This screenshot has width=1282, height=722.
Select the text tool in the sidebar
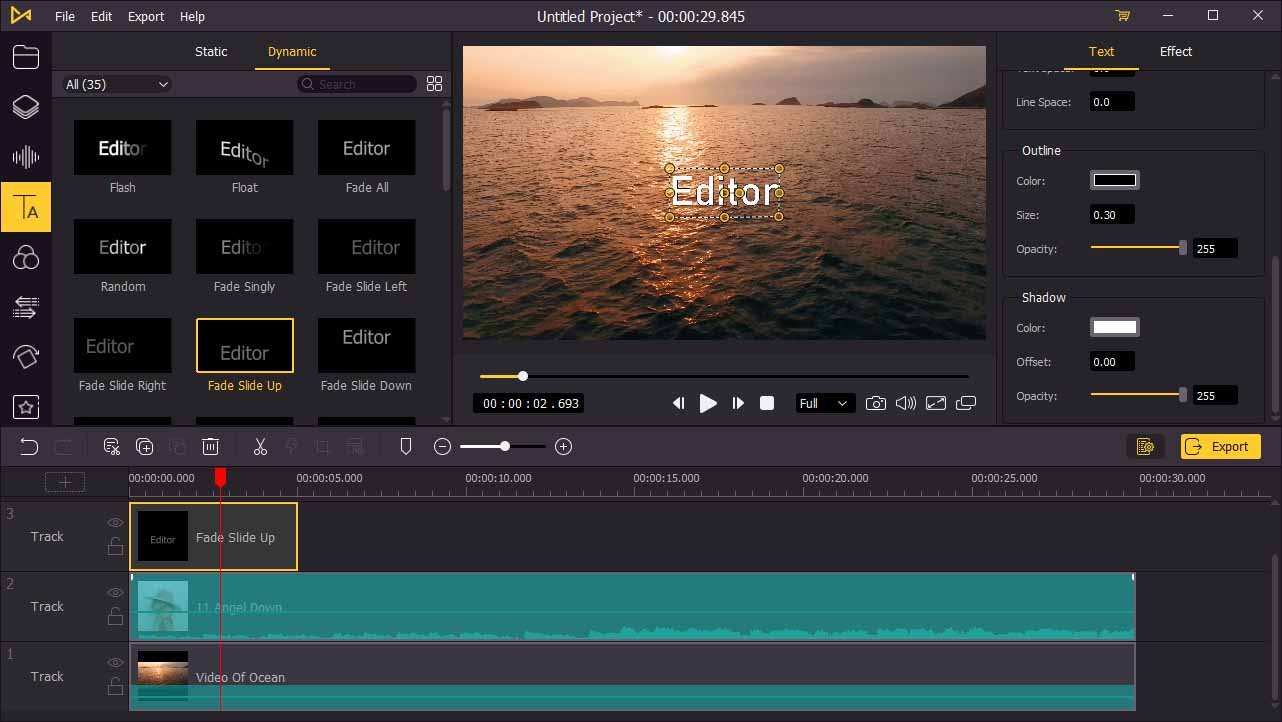[27, 207]
